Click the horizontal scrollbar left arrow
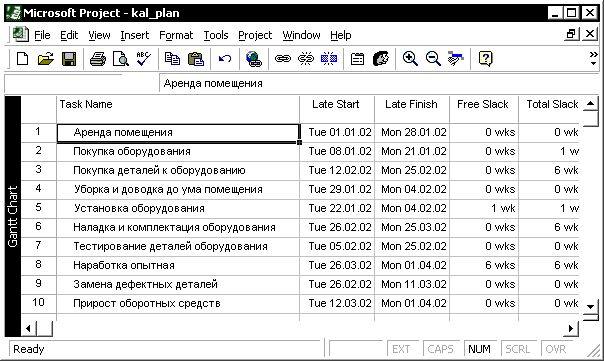604x361 pixels. [29, 329]
